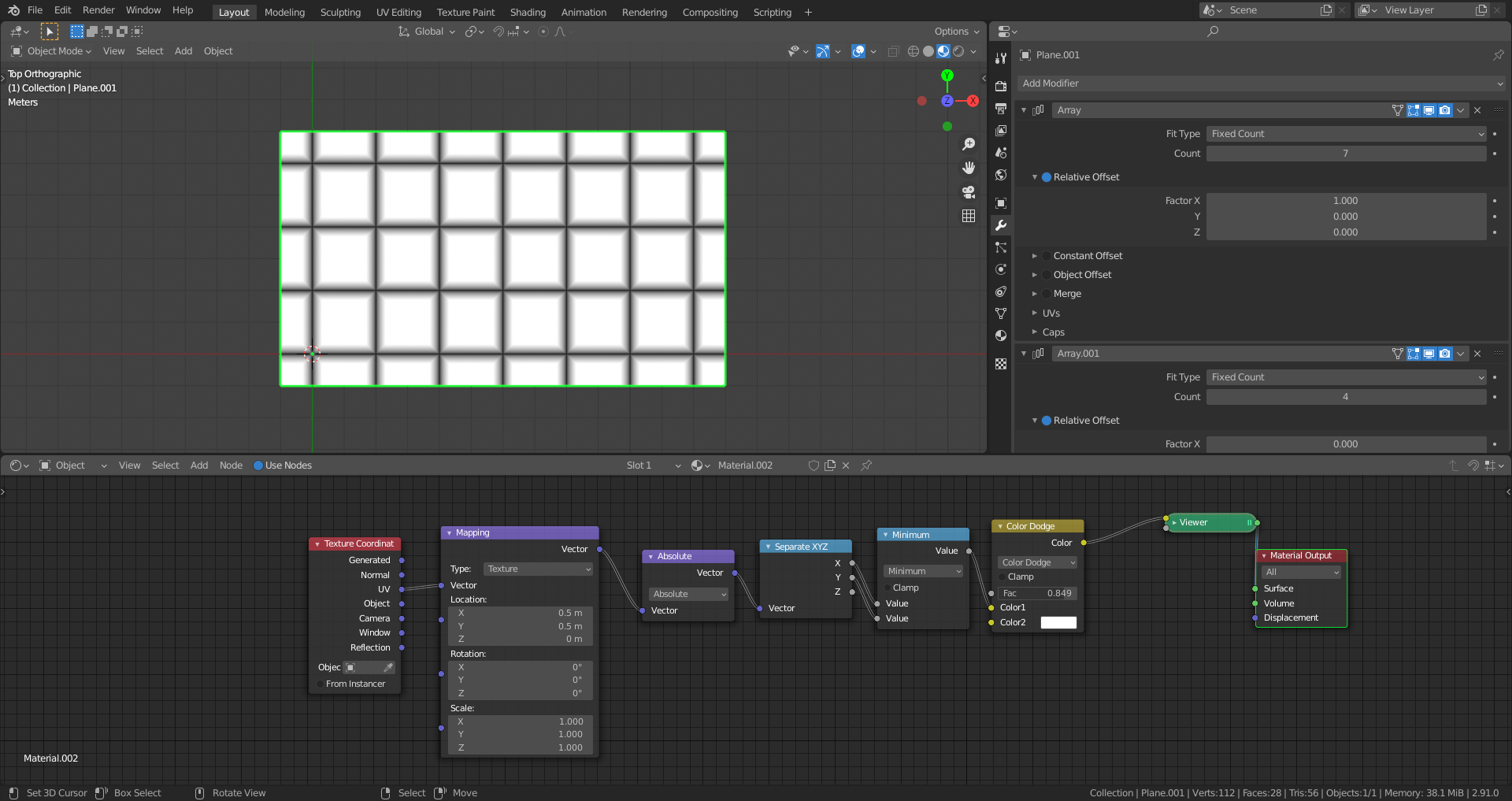Screen dimensions: 1512x801
Task: Click the viewport Pan hand gizmo
Action: click(x=969, y=168)
